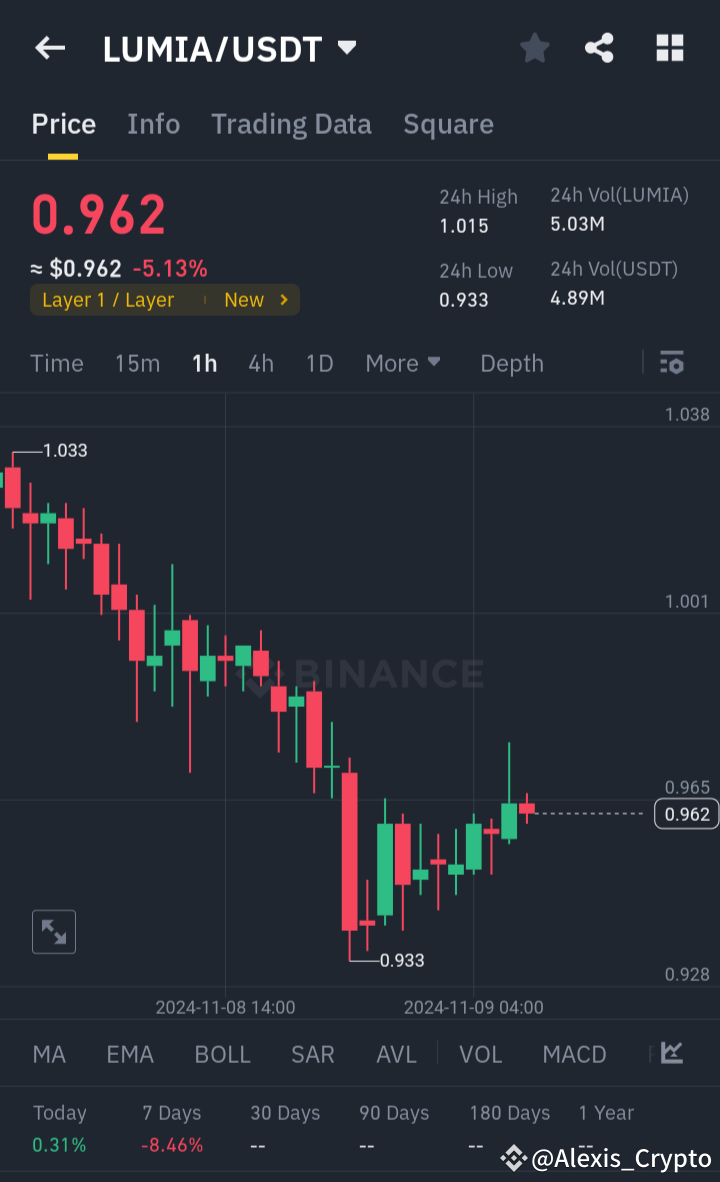Viewport: 720px width, 1182px height.
Task: Open the share options icon
Action: tap(599, 48)
